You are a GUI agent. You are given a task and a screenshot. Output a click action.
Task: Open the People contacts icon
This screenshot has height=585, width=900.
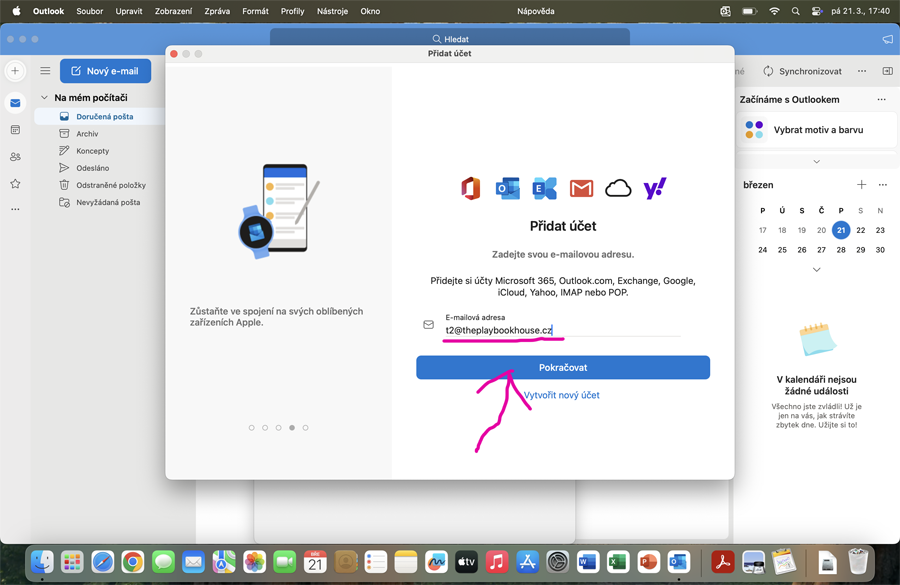click(x=15, y=157)
